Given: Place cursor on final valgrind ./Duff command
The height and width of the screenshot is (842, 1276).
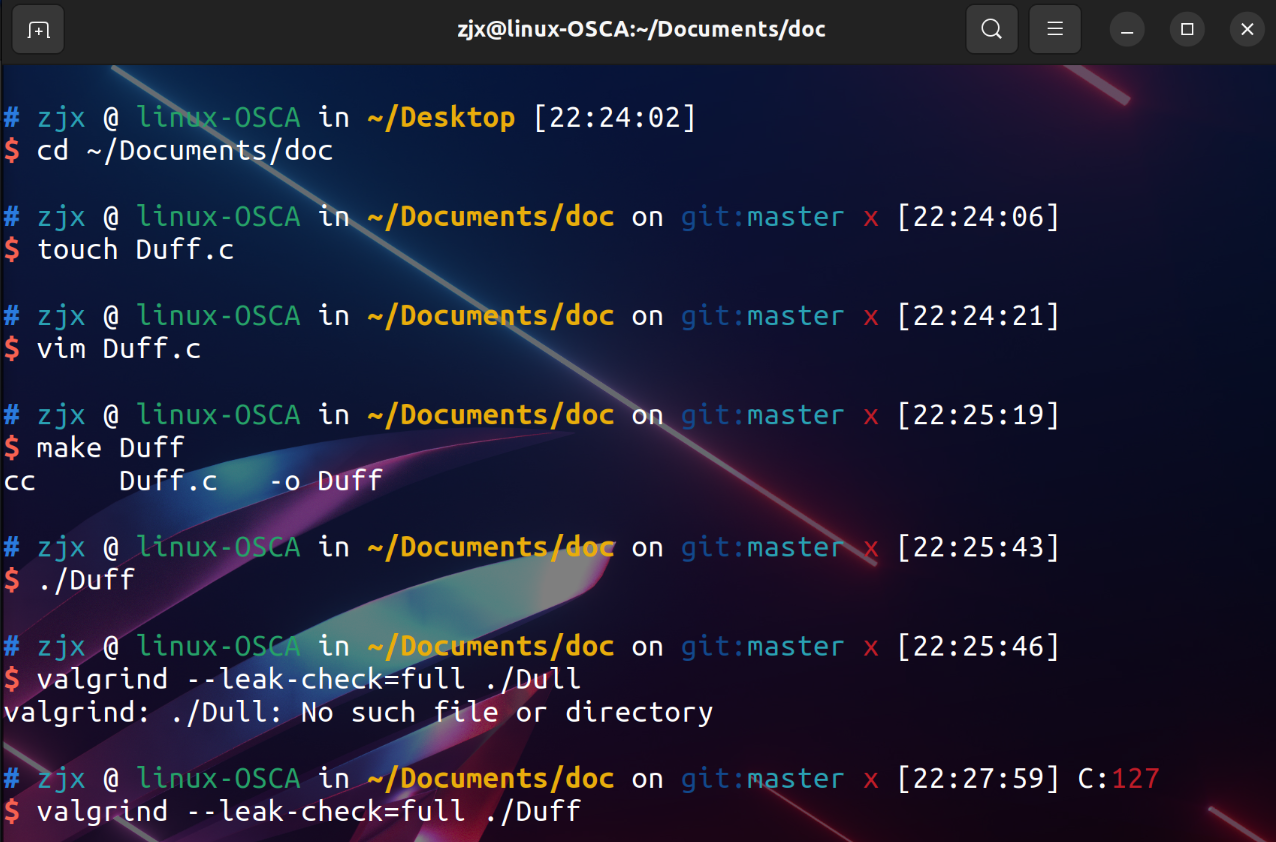Looking at the screenshot, I should click(x=308, y=811).
